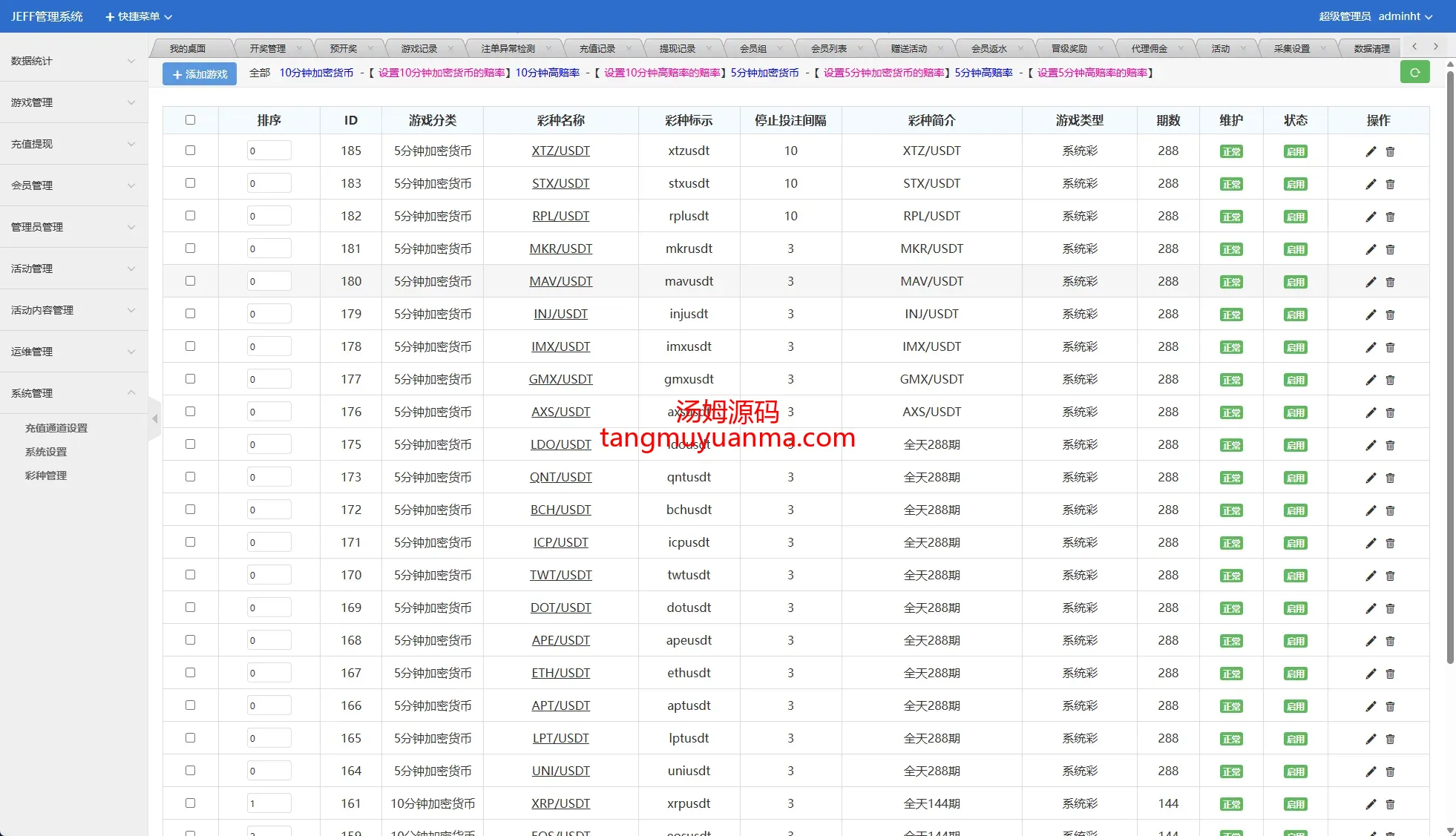Edit the ETH/USDT row with pencil icon
The image size is (1456, 836).
(1371, 674)
